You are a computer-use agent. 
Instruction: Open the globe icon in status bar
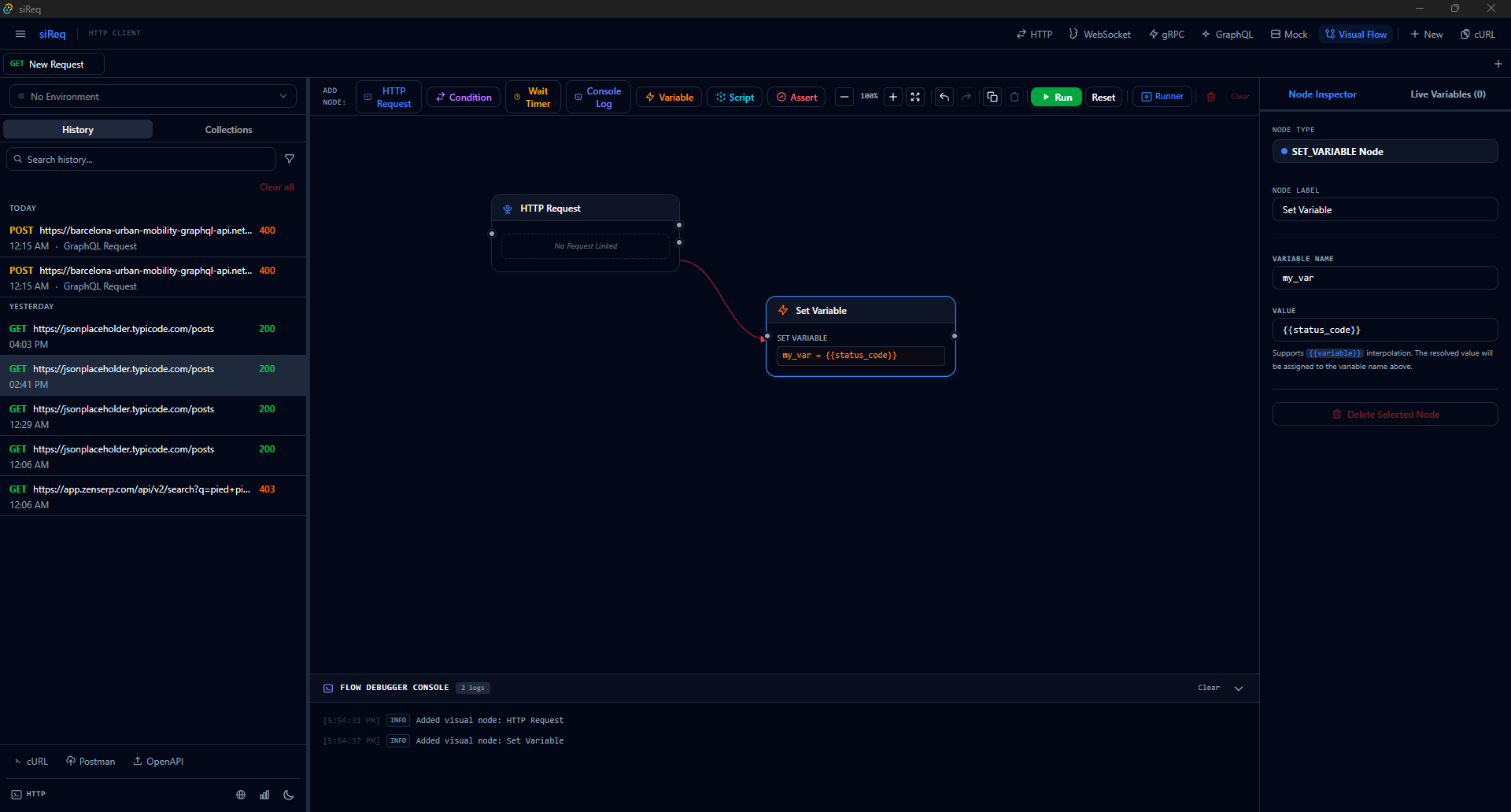241,795
